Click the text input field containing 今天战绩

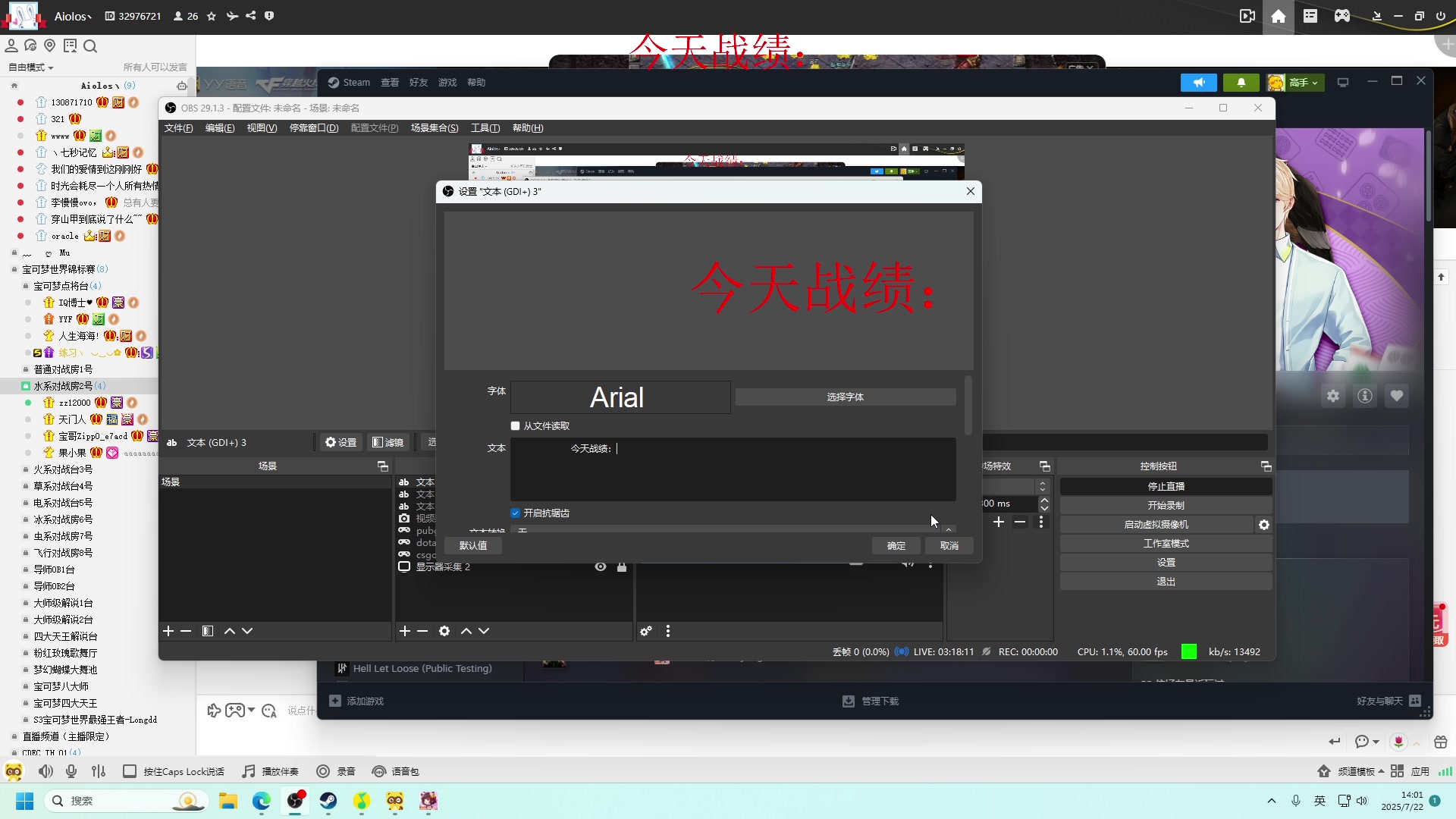click(733, 469)
